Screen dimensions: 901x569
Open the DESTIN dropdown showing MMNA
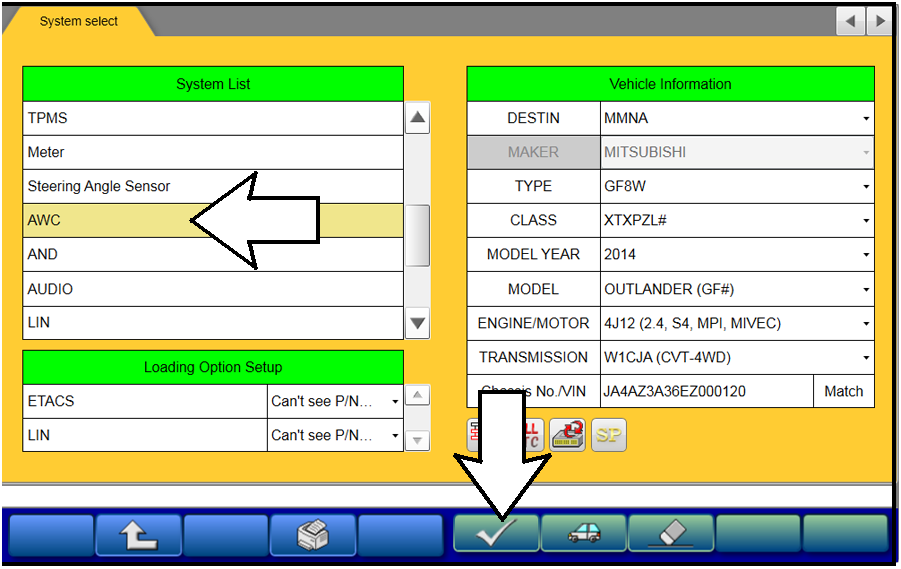[x=736, y=118]
